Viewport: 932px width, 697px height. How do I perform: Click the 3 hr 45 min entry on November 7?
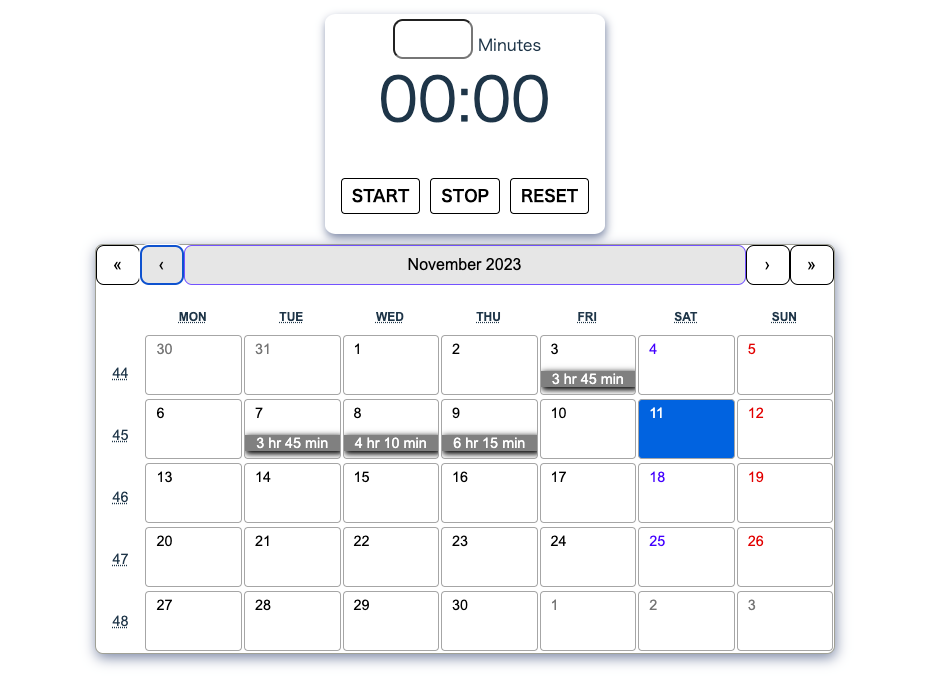(x=292, y=444)
